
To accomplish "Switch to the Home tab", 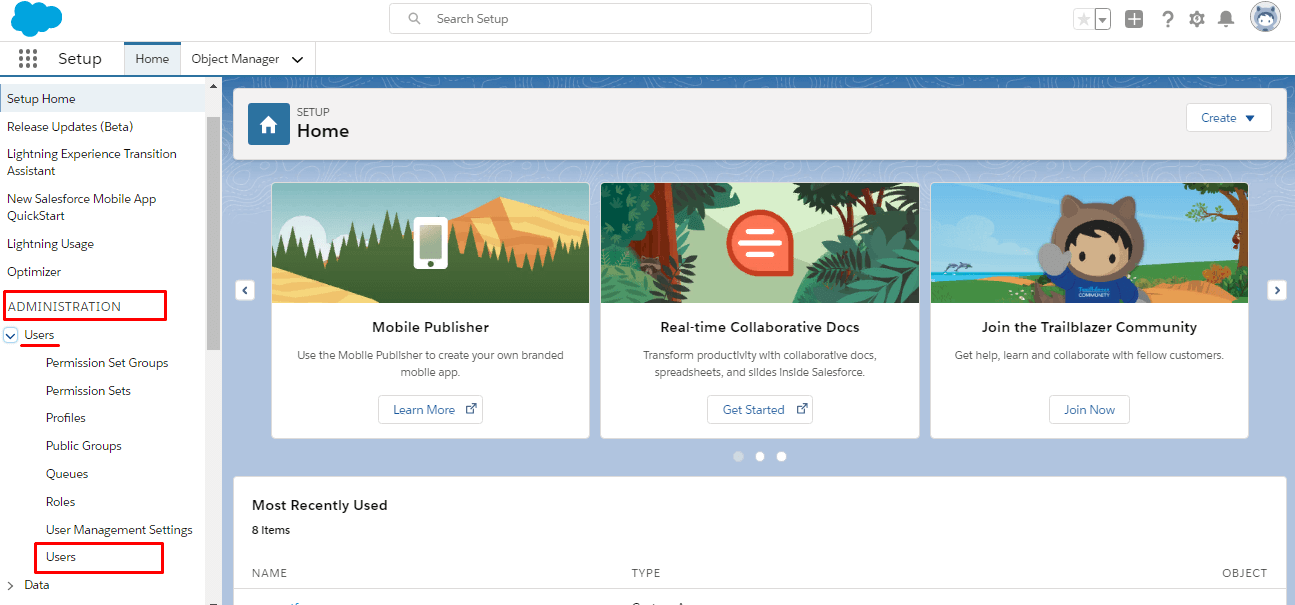I will coord(152,59).
